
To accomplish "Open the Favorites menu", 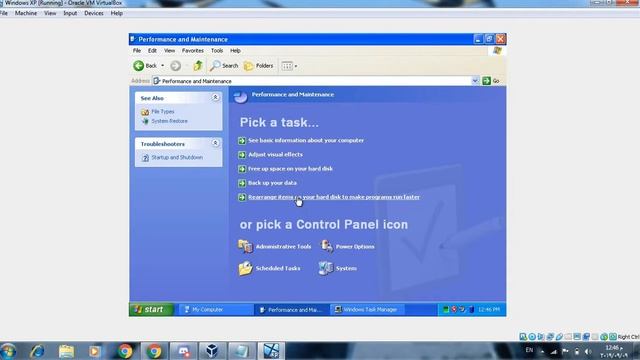I will click(193, 51).
